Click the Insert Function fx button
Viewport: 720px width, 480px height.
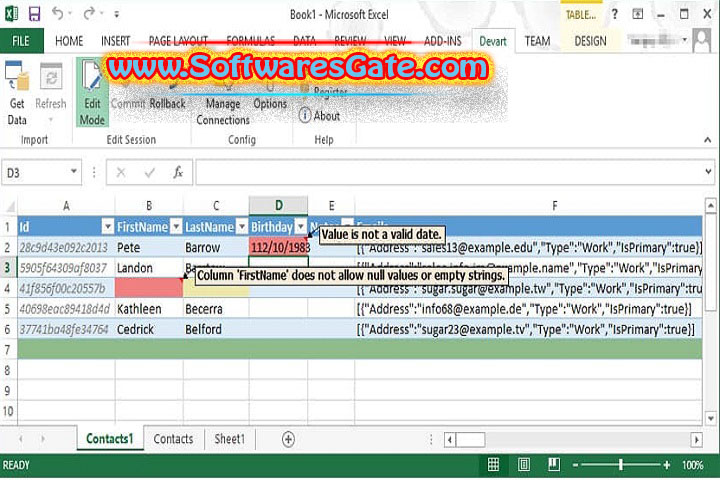click(x=178, y=173)
